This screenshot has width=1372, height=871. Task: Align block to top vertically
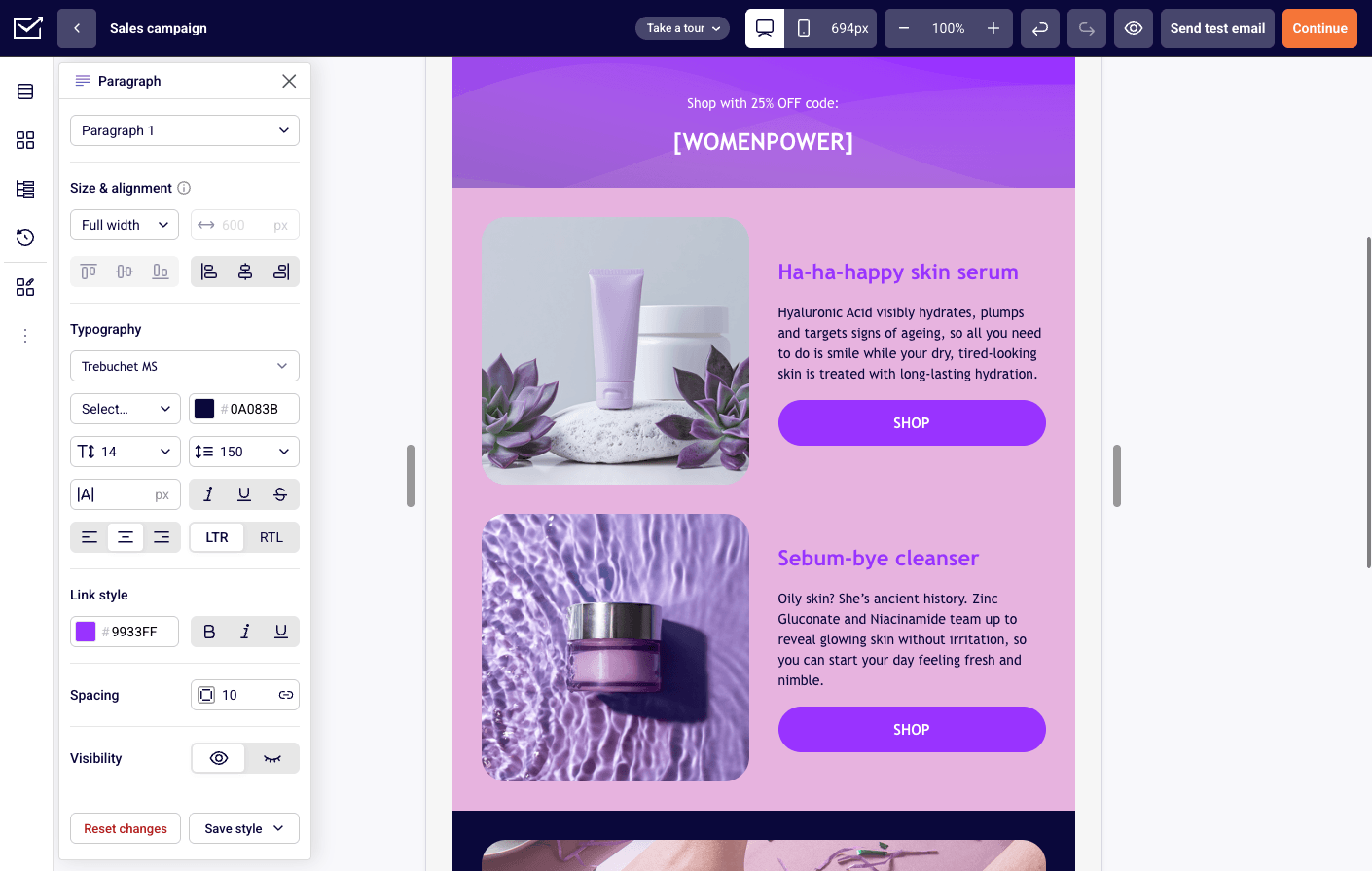[89, 272]
